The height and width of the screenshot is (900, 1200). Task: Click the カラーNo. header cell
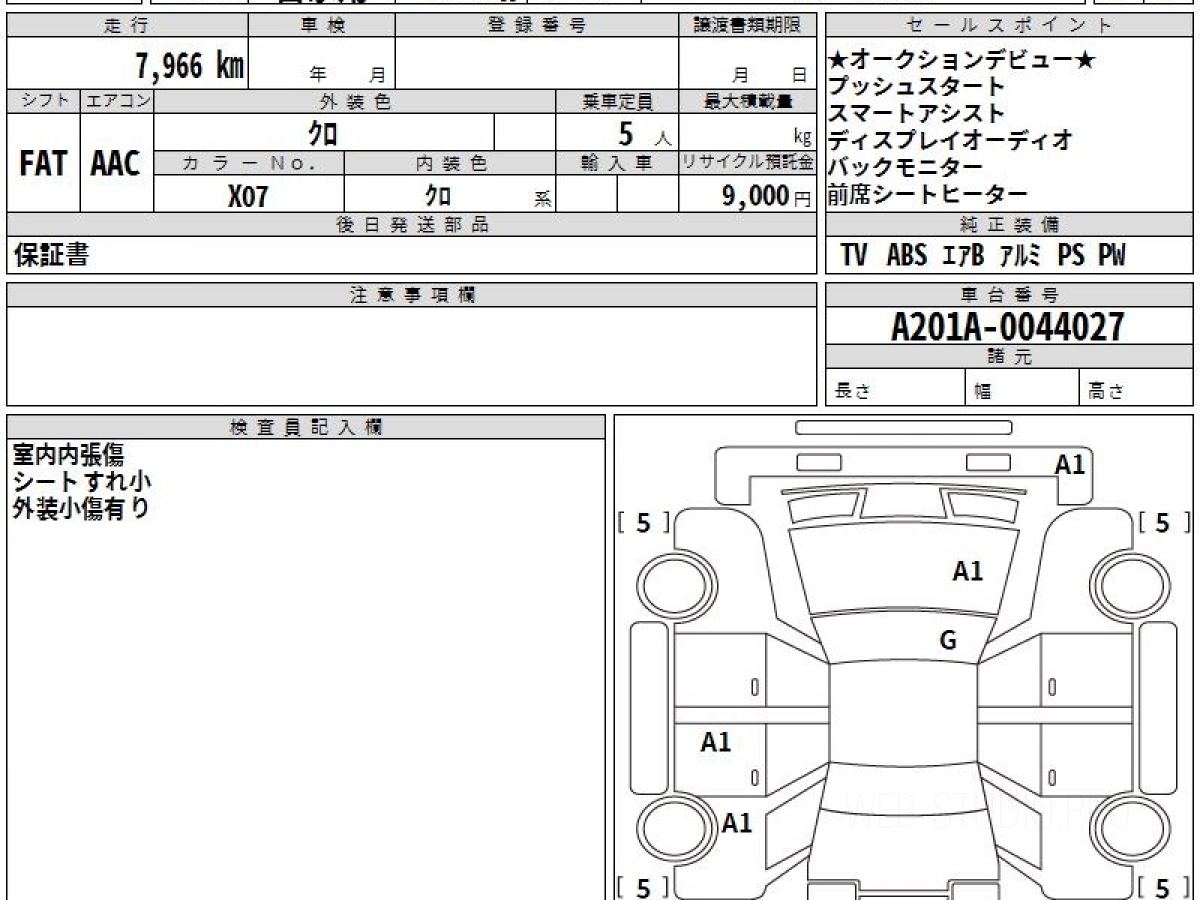pos(249,164)
